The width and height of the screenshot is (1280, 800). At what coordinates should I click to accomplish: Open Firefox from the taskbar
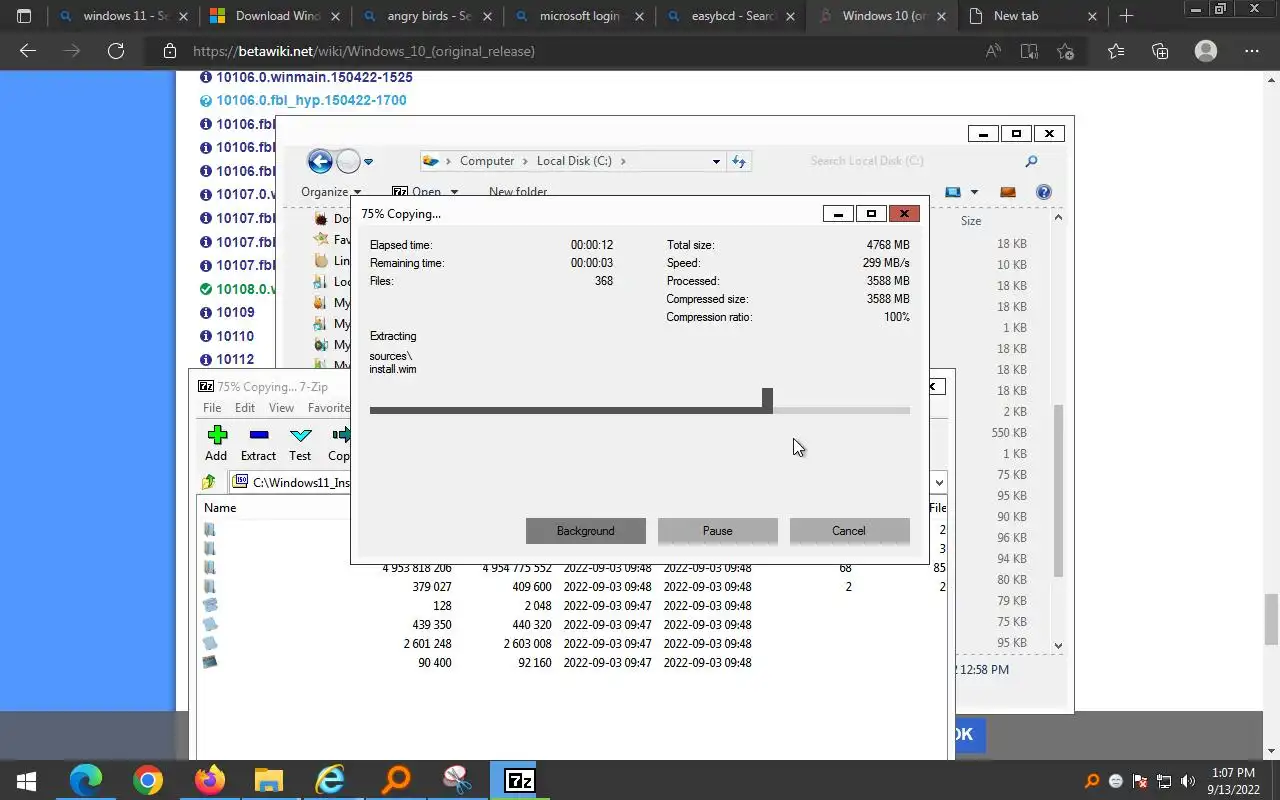coord(210,781)
